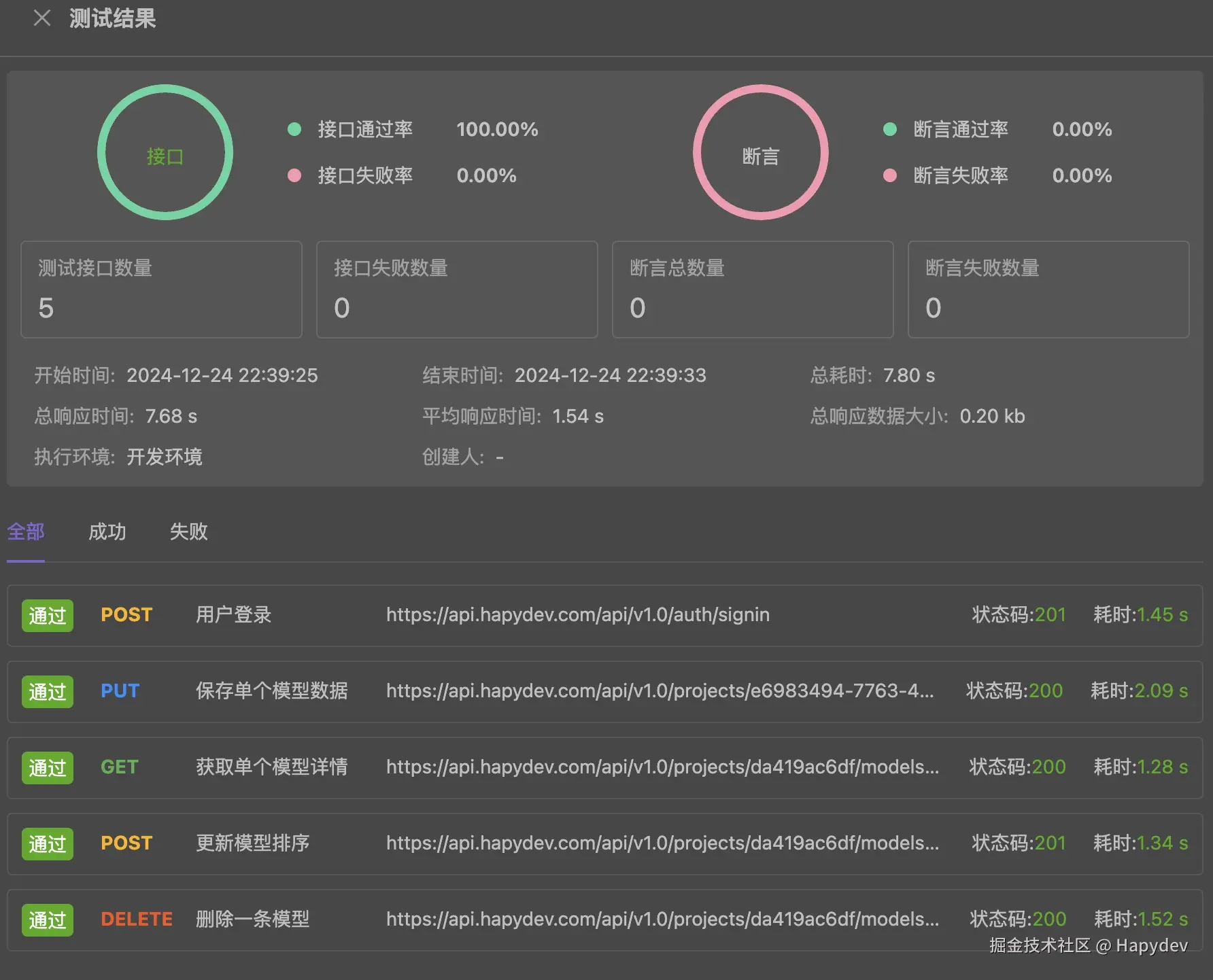Click the pink dot next to 断言失败率
Screen dimensions: 1213x980
890,175
